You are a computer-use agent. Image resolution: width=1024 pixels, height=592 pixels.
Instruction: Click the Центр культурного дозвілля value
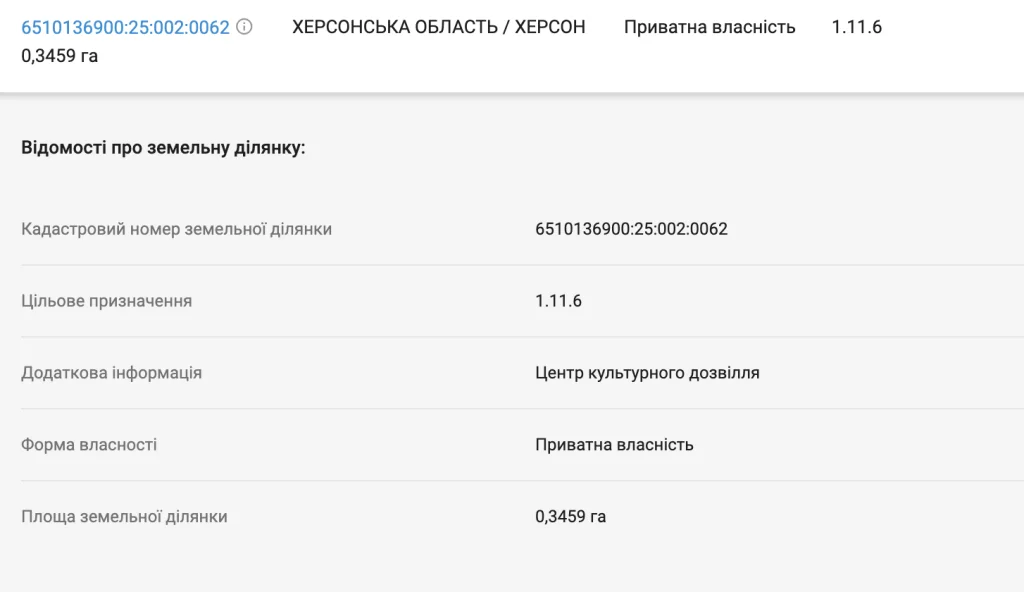[647, 373]
